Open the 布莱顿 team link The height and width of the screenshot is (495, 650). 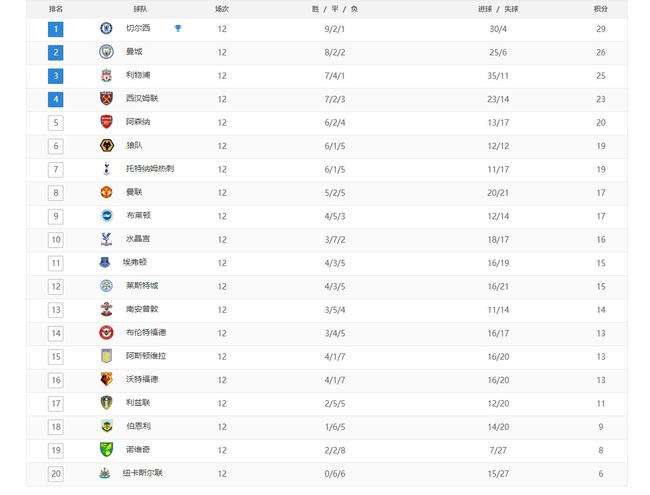(138, 216)
